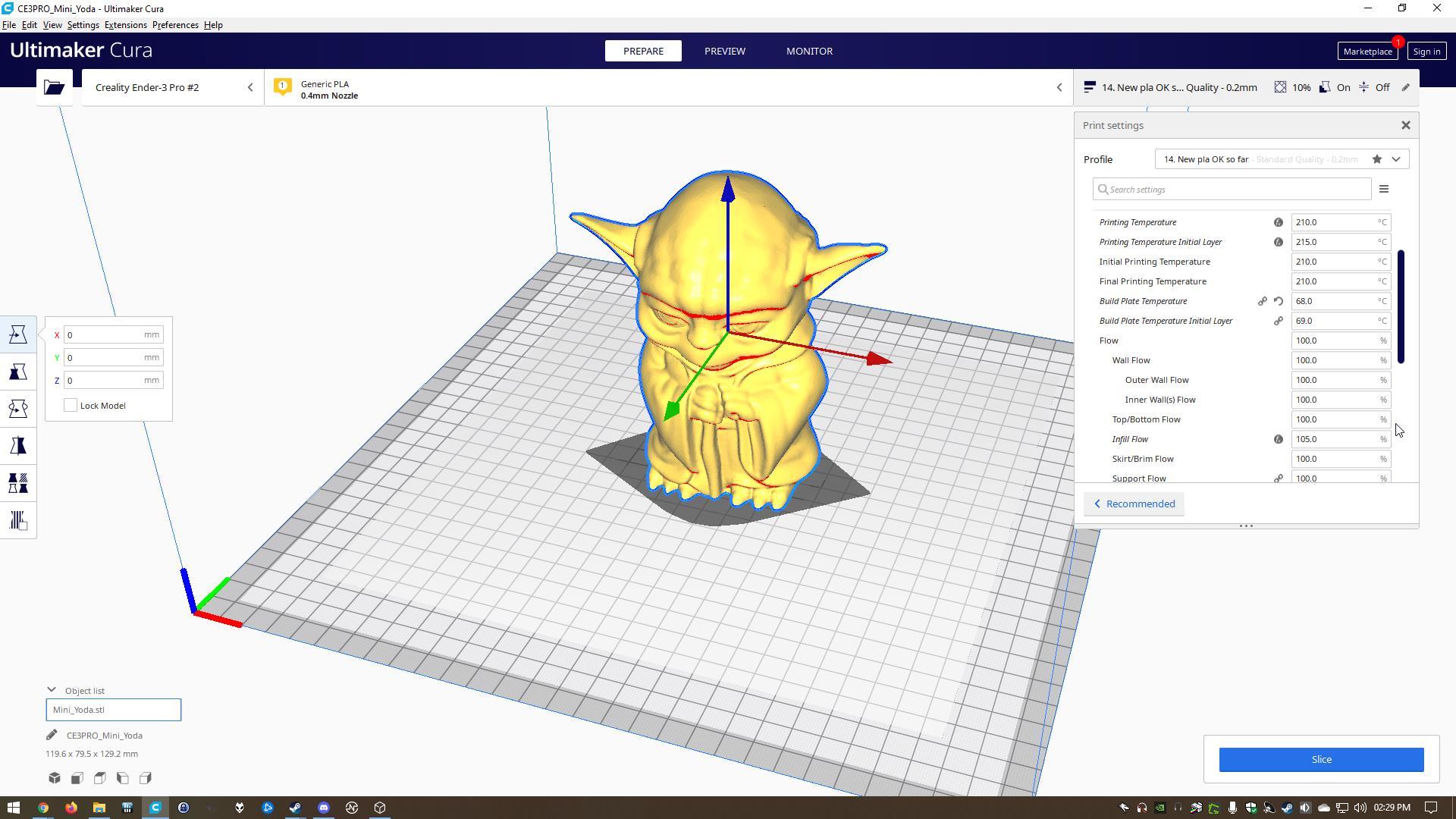The height and width of the screenshot is (819, 1456).
Task: Open settings visibility hamburger menu
Action: (1383, 189)
